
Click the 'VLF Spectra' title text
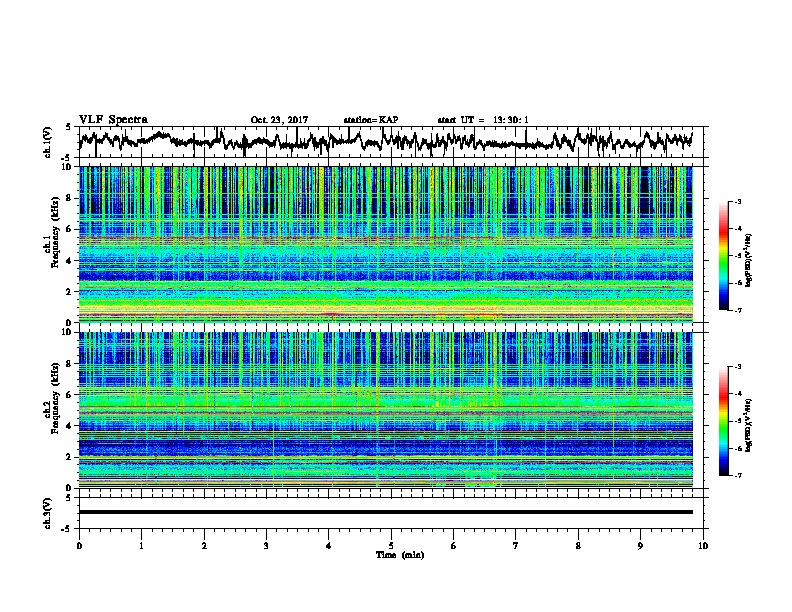[113, 120]
